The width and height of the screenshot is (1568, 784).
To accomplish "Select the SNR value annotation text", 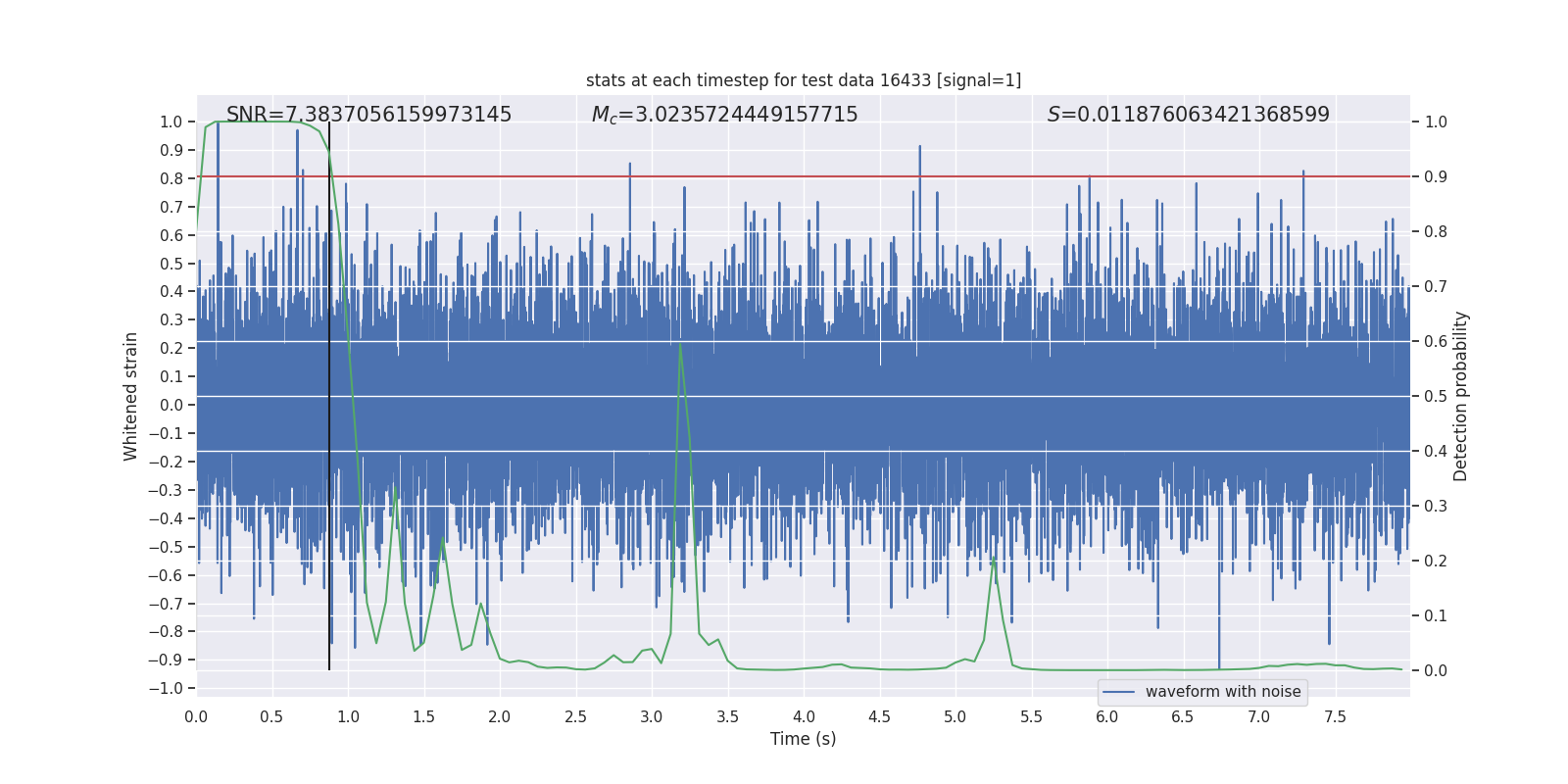I will coord(368,115).
